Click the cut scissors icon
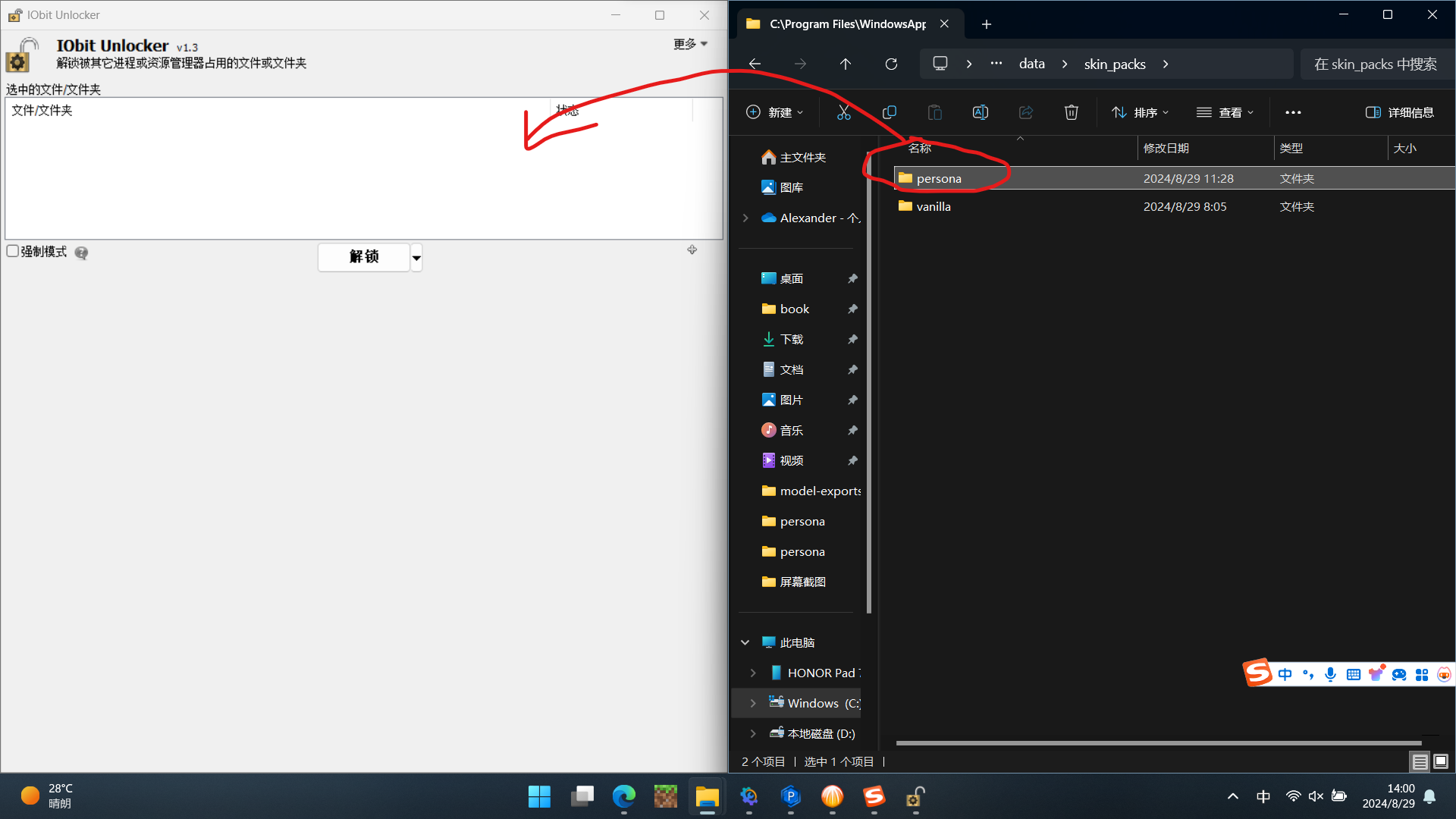1456x819 pixels. coord(843,112)
